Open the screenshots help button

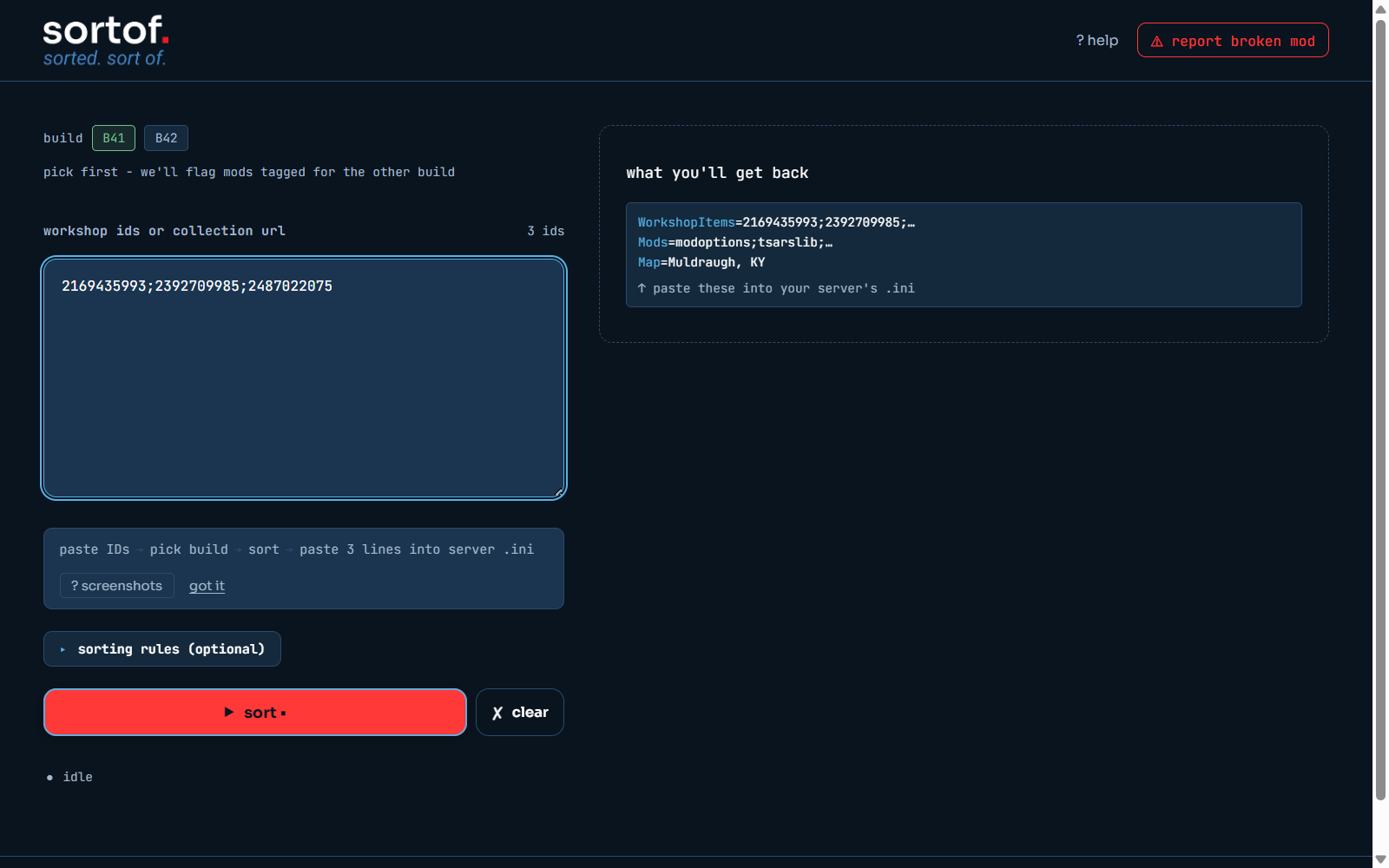(117, 586)
